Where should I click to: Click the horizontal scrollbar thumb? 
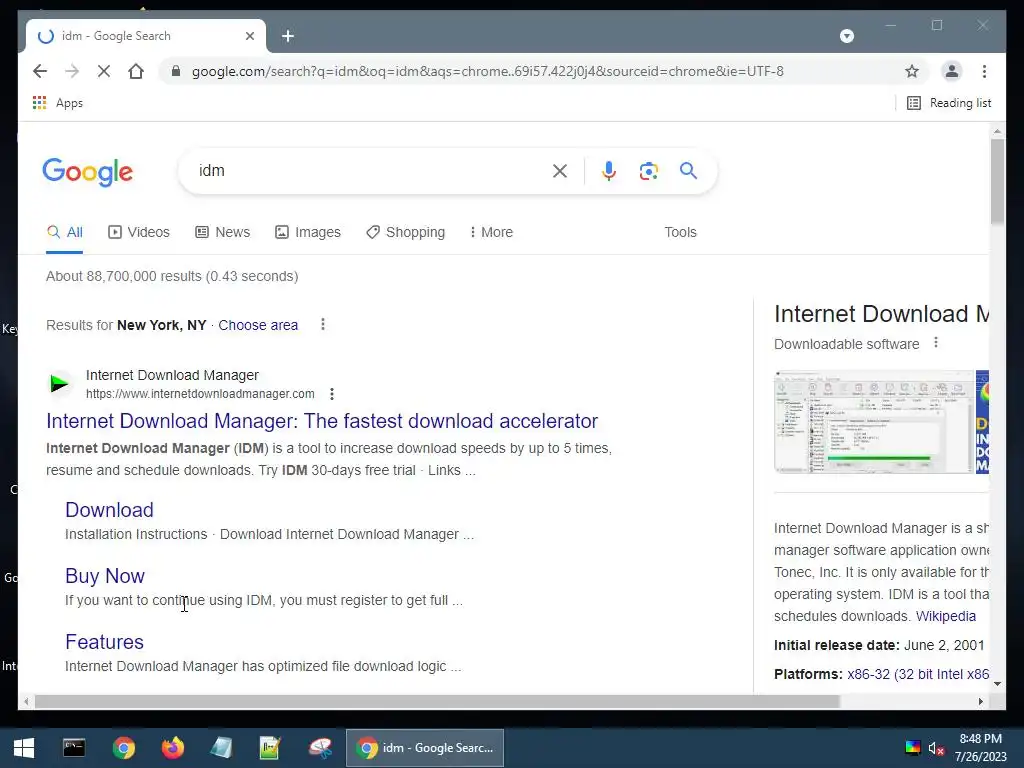pos(437,701)
